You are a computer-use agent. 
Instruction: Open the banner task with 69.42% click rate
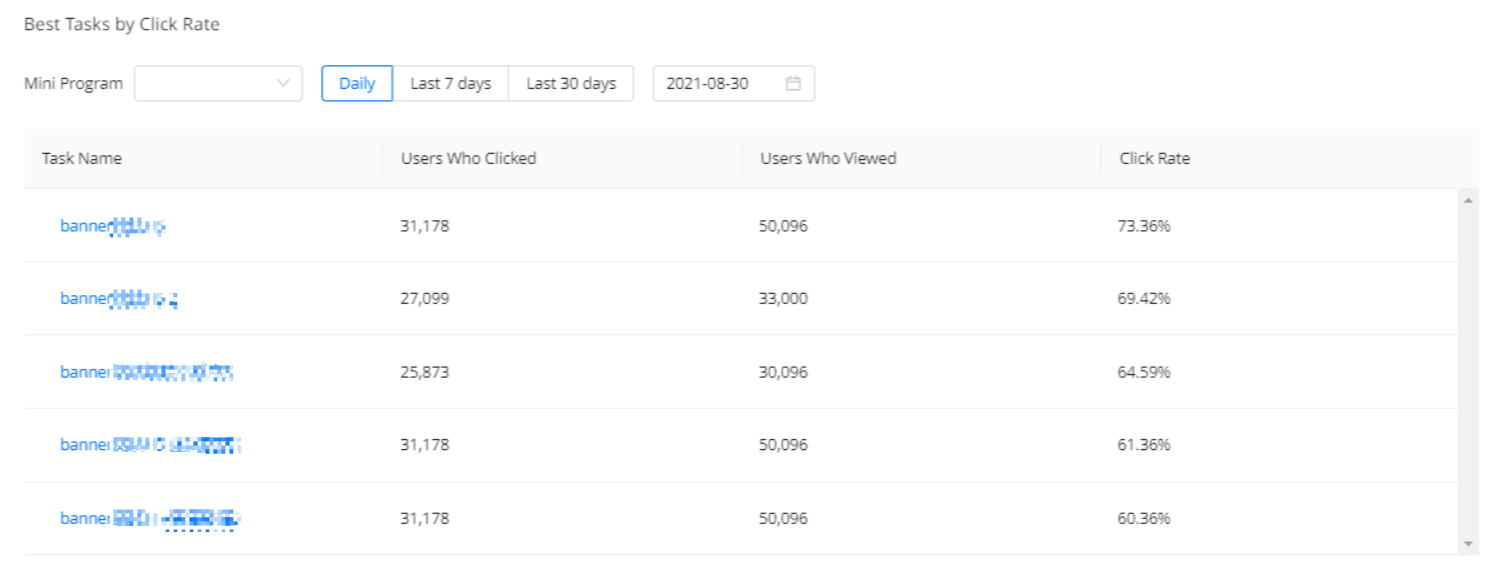click(118, 298)
